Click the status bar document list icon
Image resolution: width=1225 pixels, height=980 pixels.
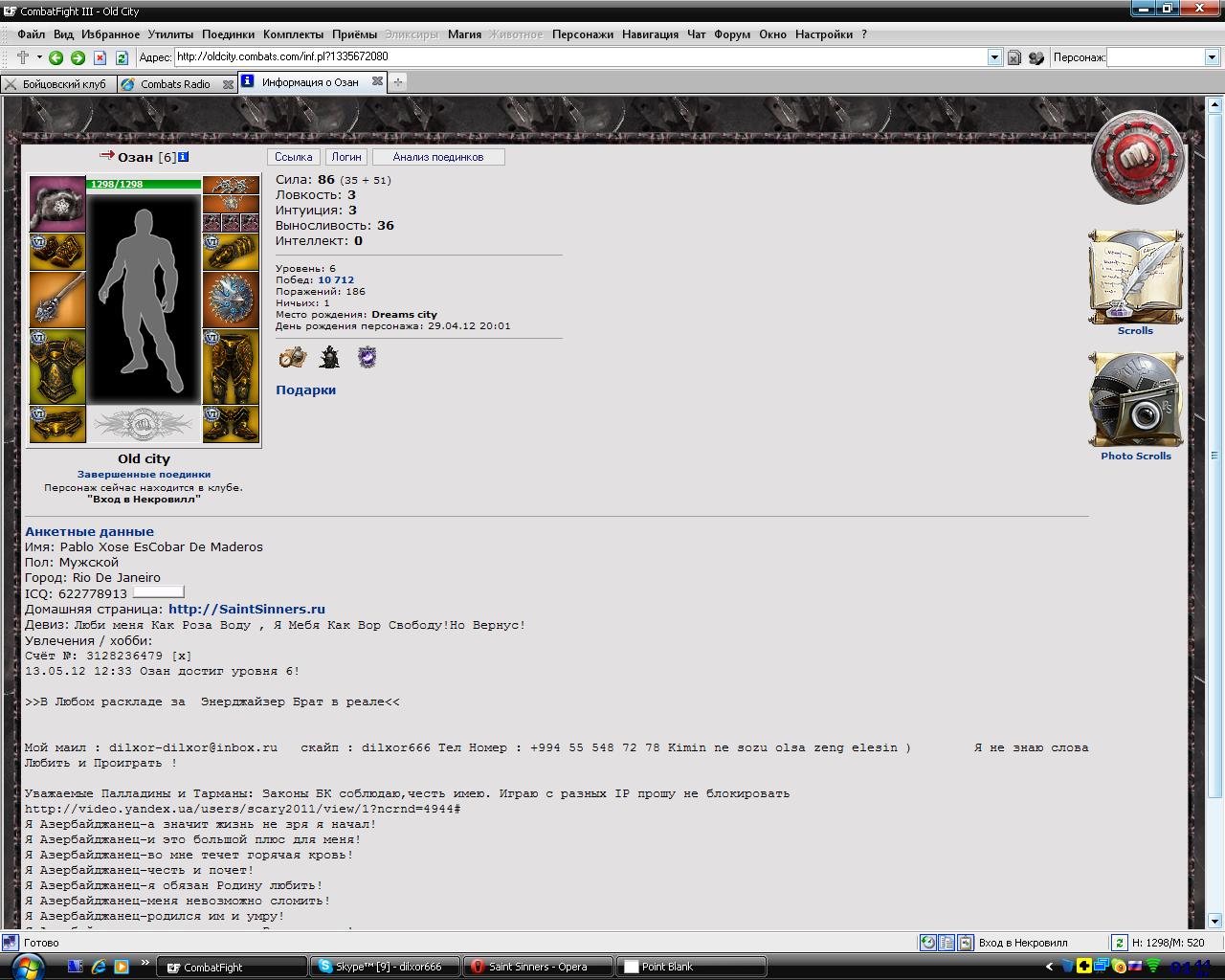pos(947,943)
